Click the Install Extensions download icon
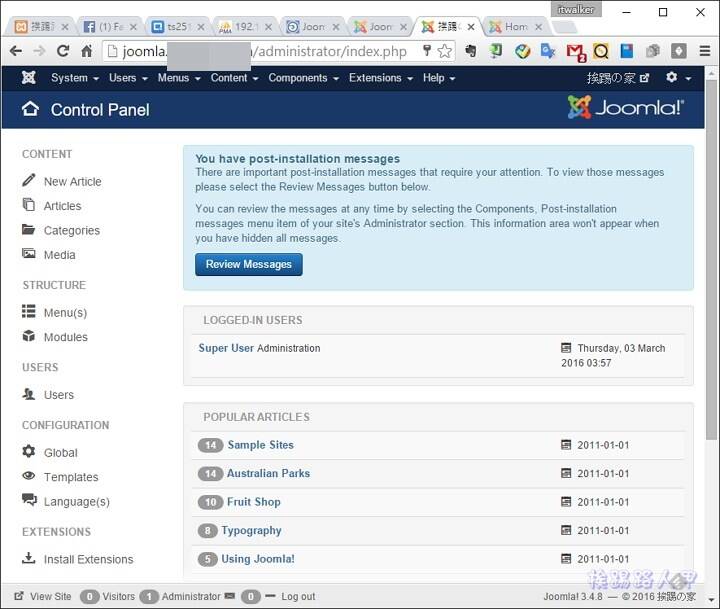This screenshot has width=720, height=609. coord(28,558)
